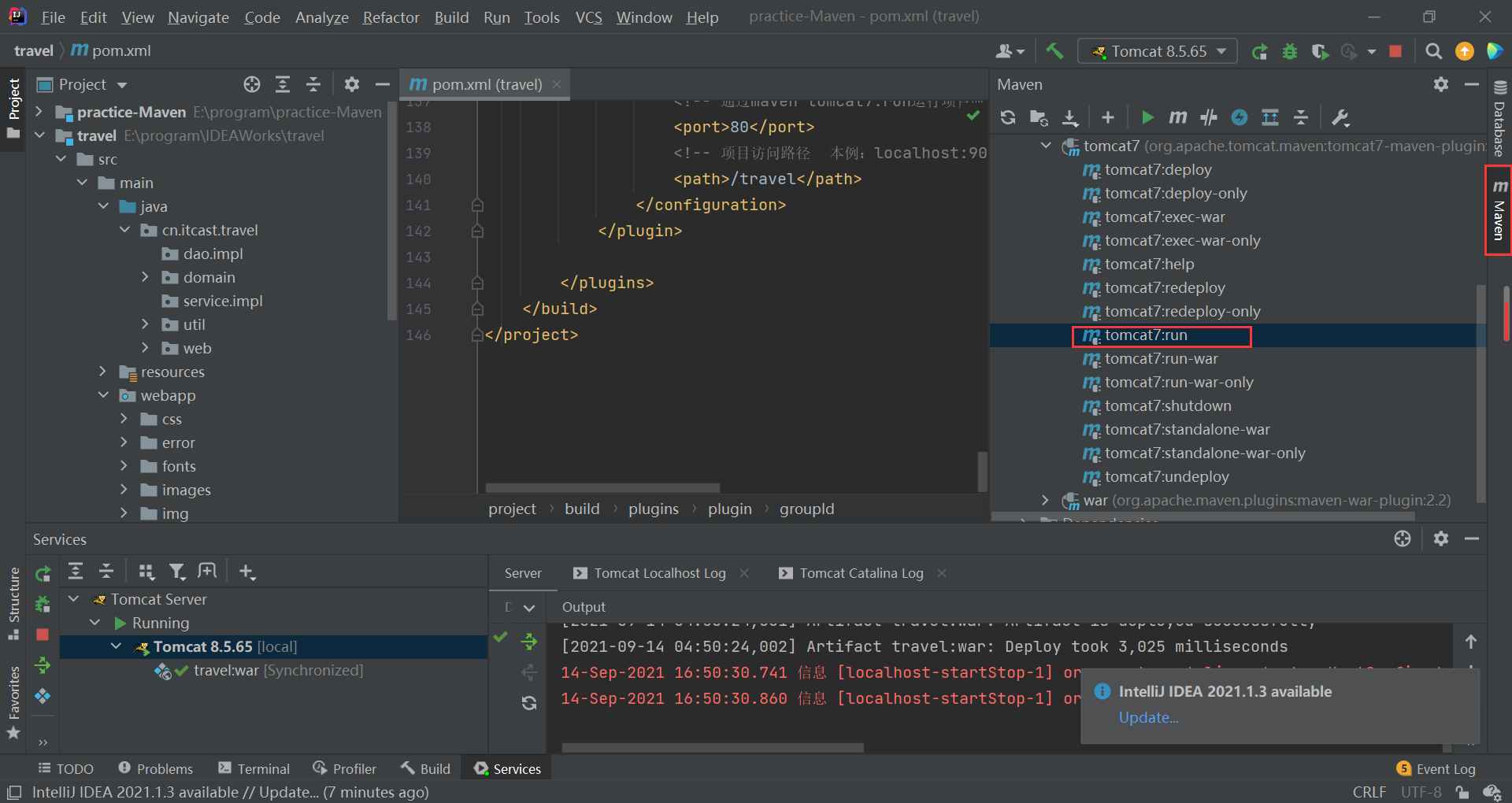Select tomcat7:shutdown goal in Maven tree
The width and height of the screenshot is (1512, 803).
[1168, 406]
